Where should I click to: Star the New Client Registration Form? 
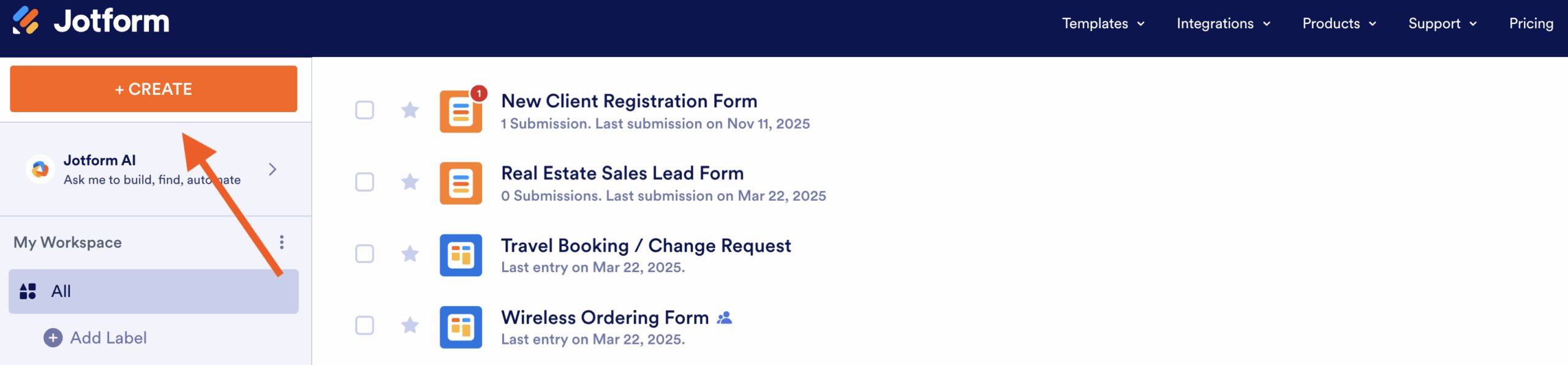[410, 110]
